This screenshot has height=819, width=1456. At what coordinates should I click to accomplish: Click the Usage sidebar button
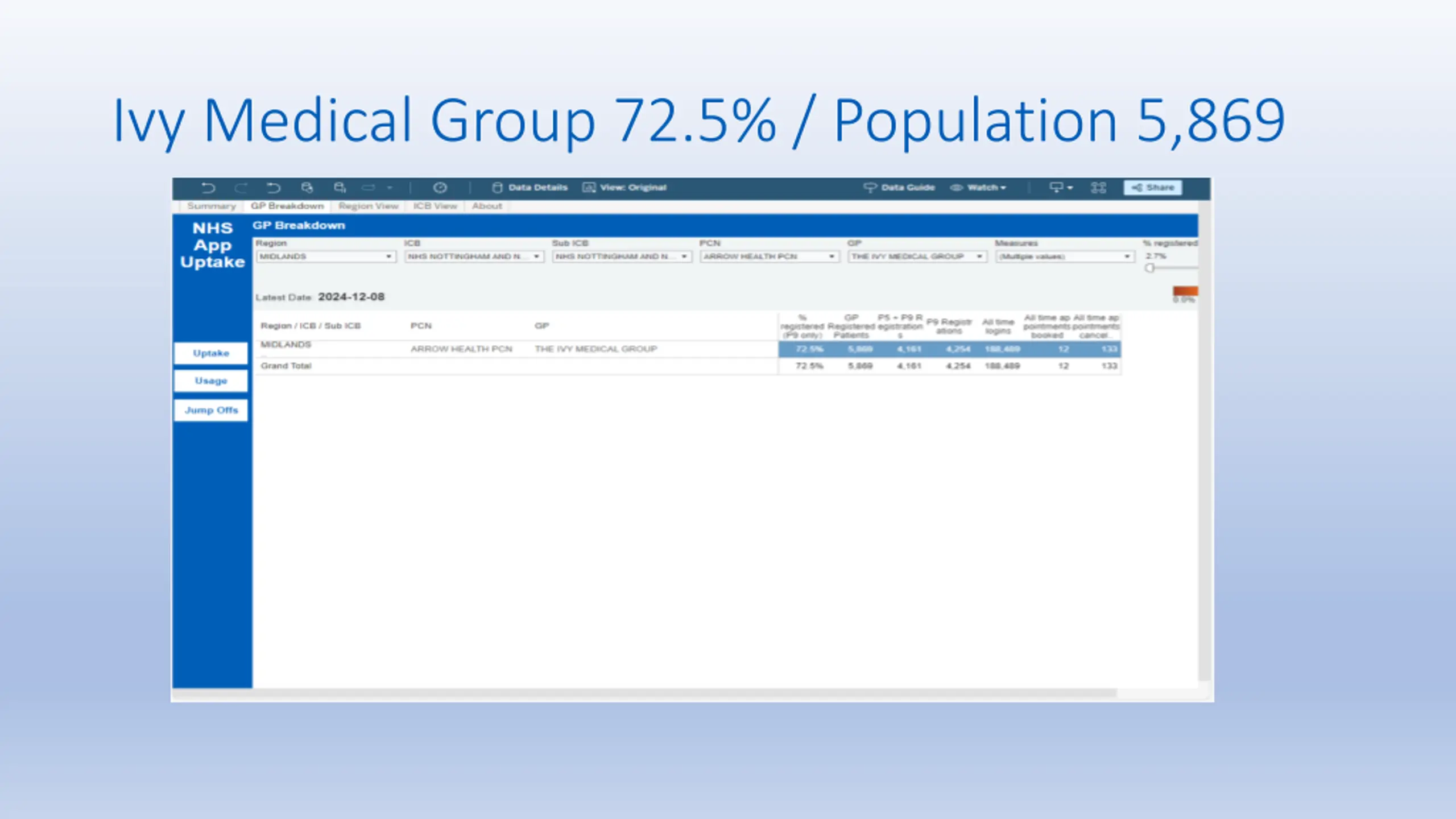211,381
